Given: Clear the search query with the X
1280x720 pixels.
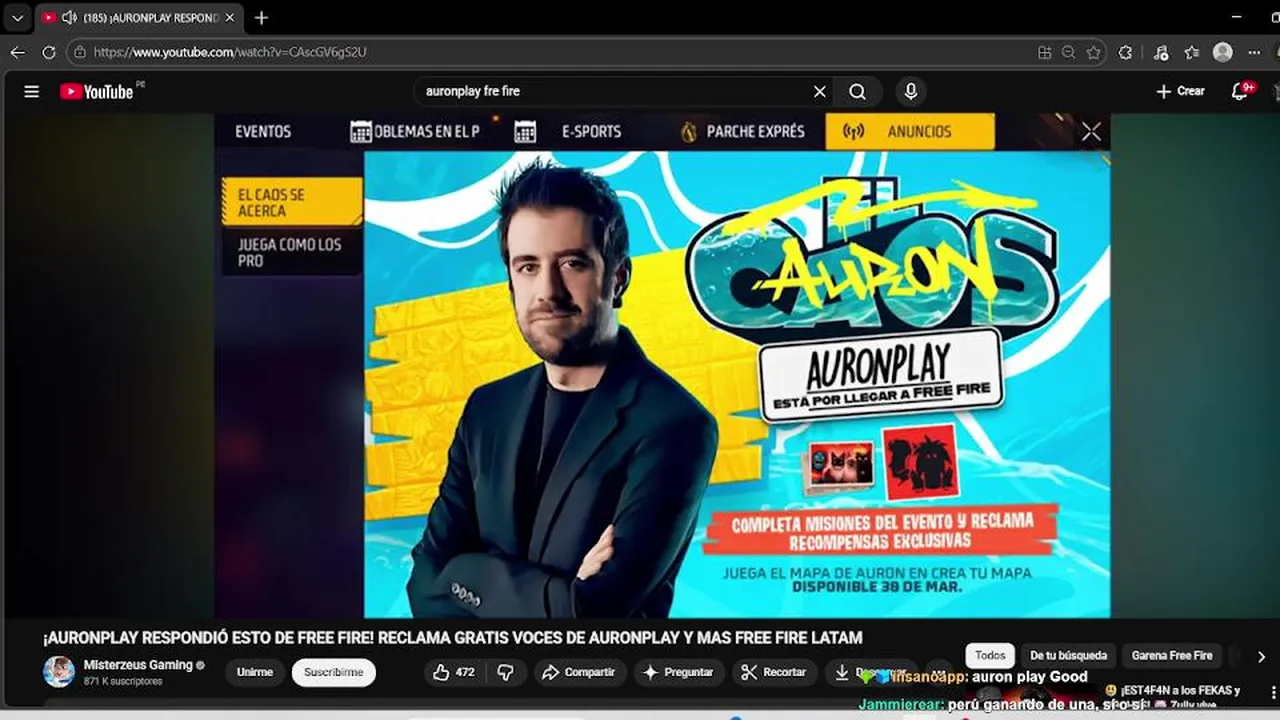Looking at the screenshot, I should pos(819,91).
